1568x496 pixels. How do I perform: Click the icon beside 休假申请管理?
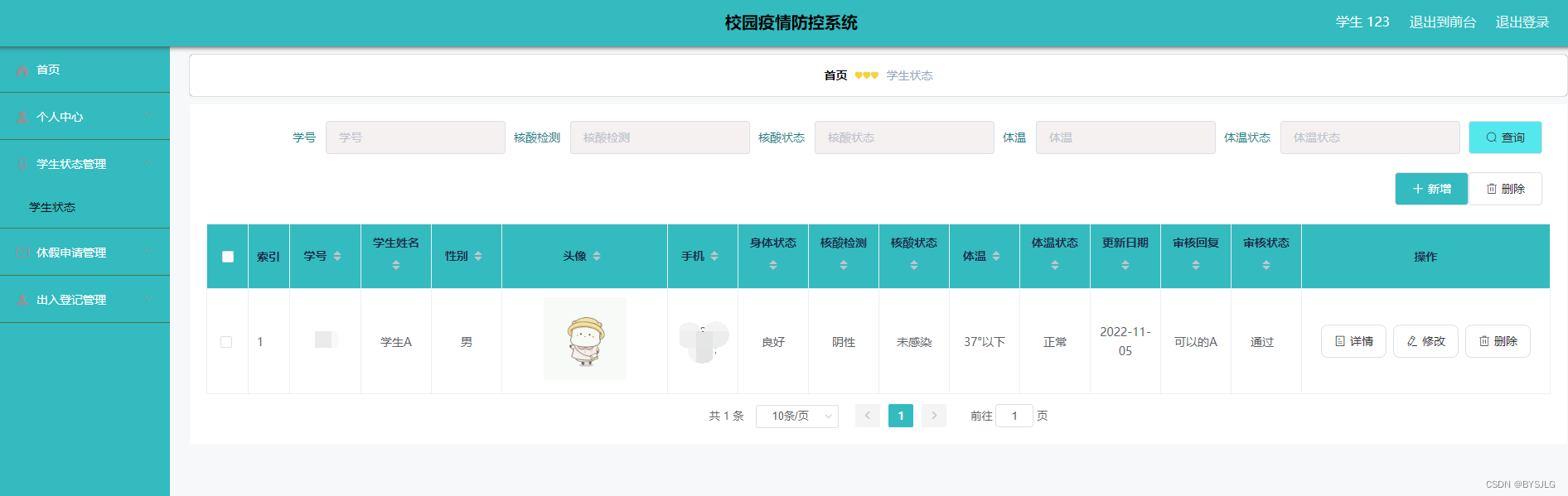(22, 253)
